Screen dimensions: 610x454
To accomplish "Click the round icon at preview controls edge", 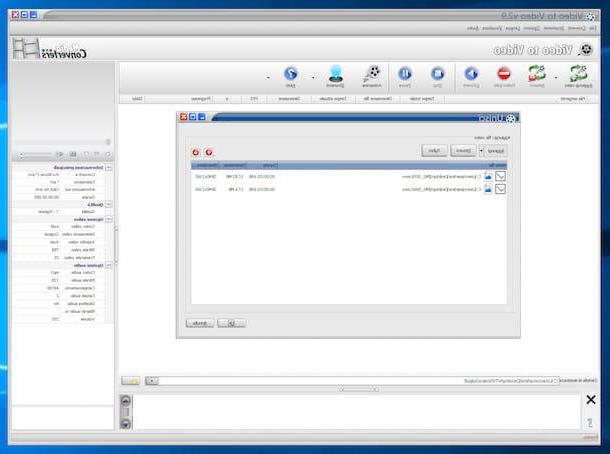I will [108, 154].
